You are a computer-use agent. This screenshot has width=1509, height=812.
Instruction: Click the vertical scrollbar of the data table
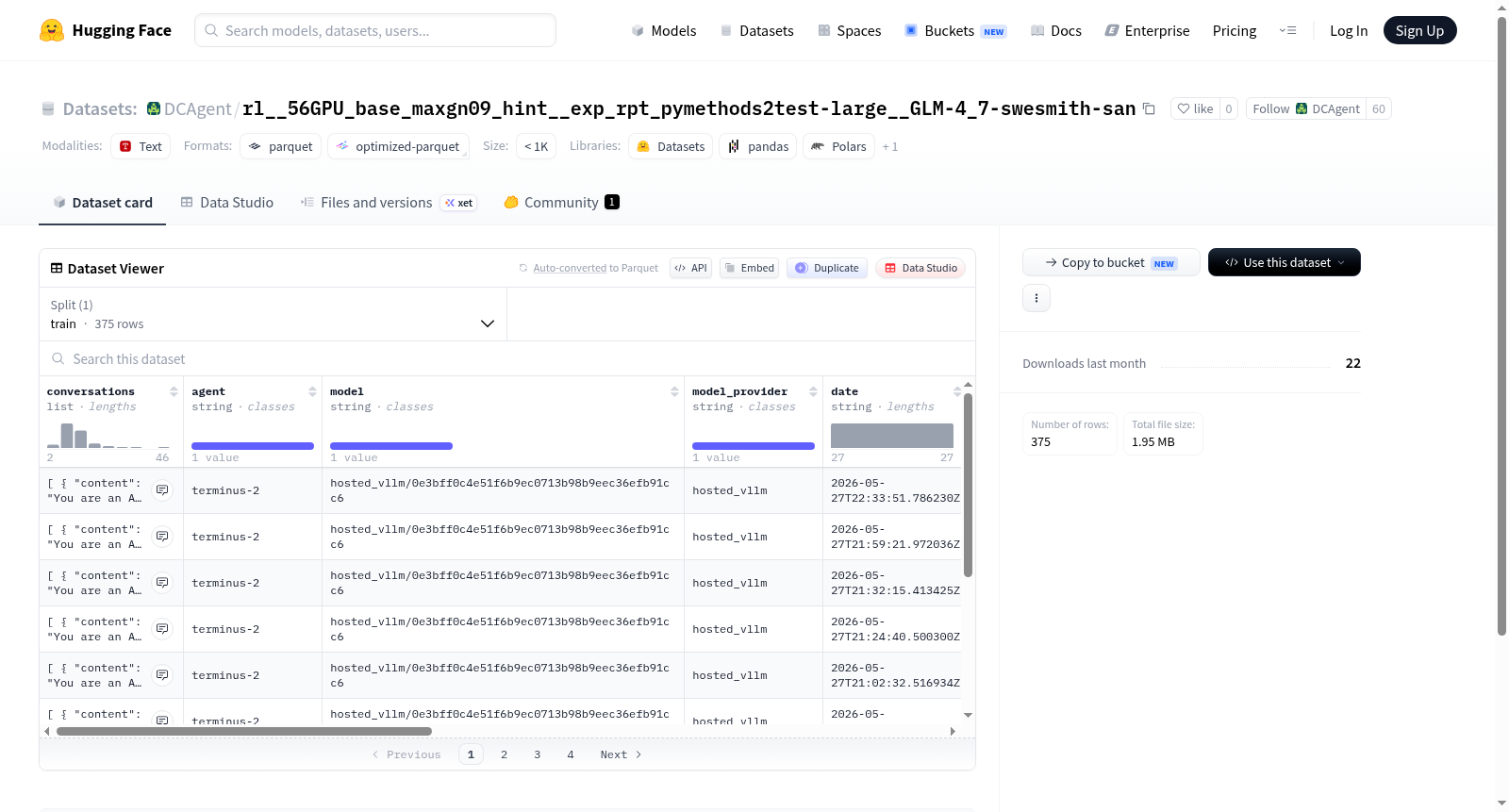click(968, 485)
